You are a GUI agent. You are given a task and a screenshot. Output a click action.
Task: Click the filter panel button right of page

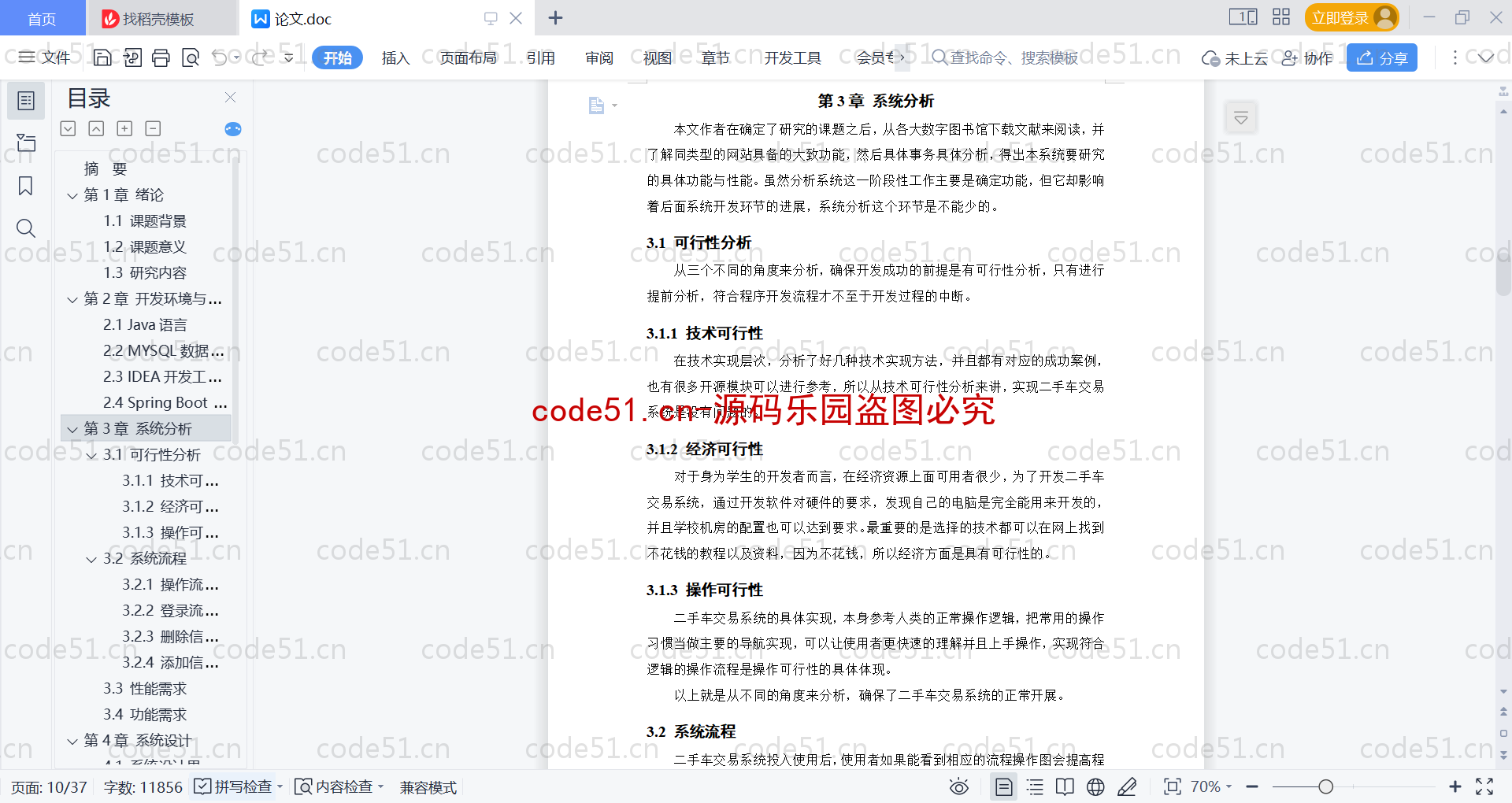click(1241, 118)
